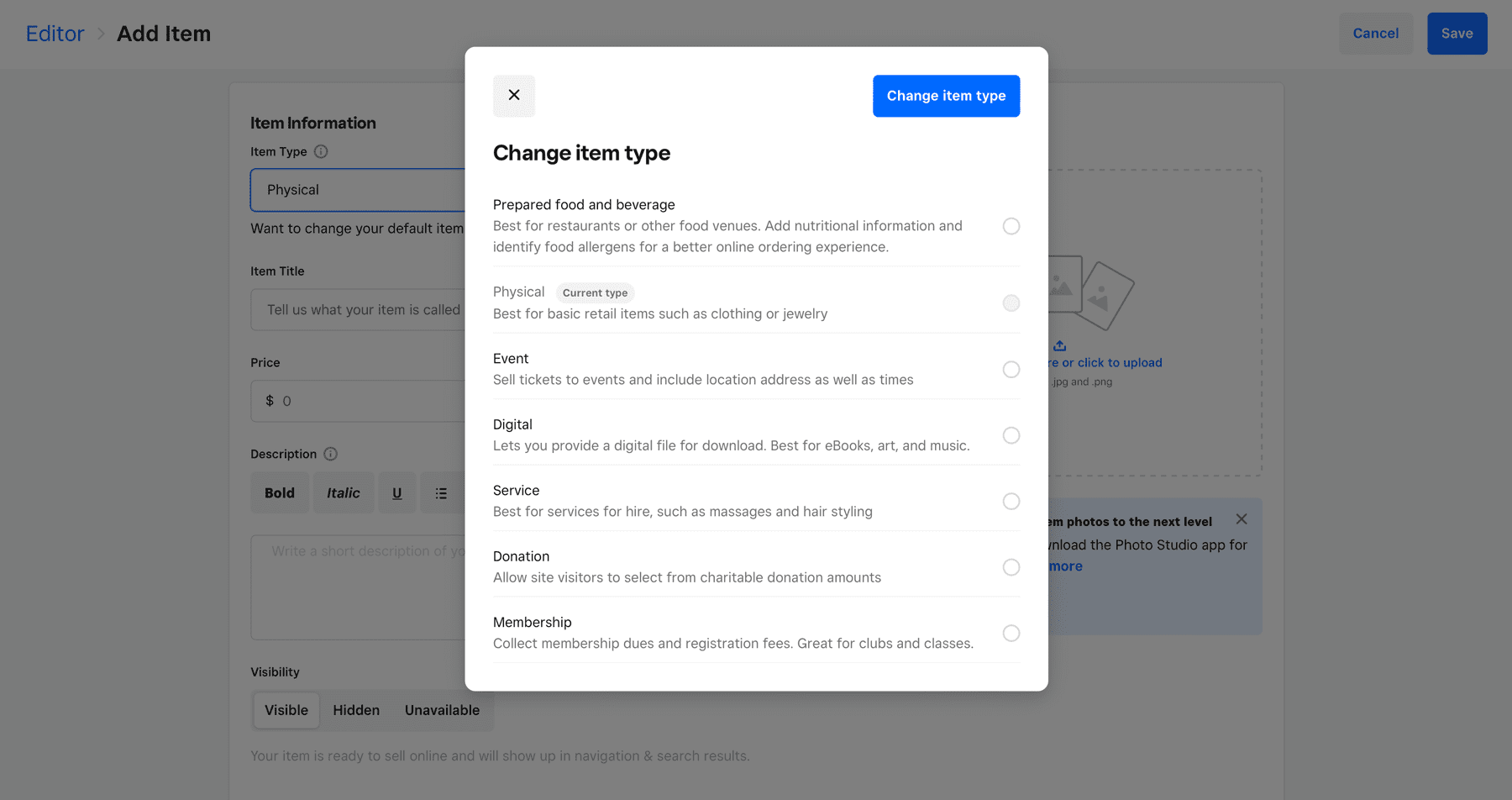Click the image upload arrow icon
1512x800 pixels.
(x=1060, y=346)
